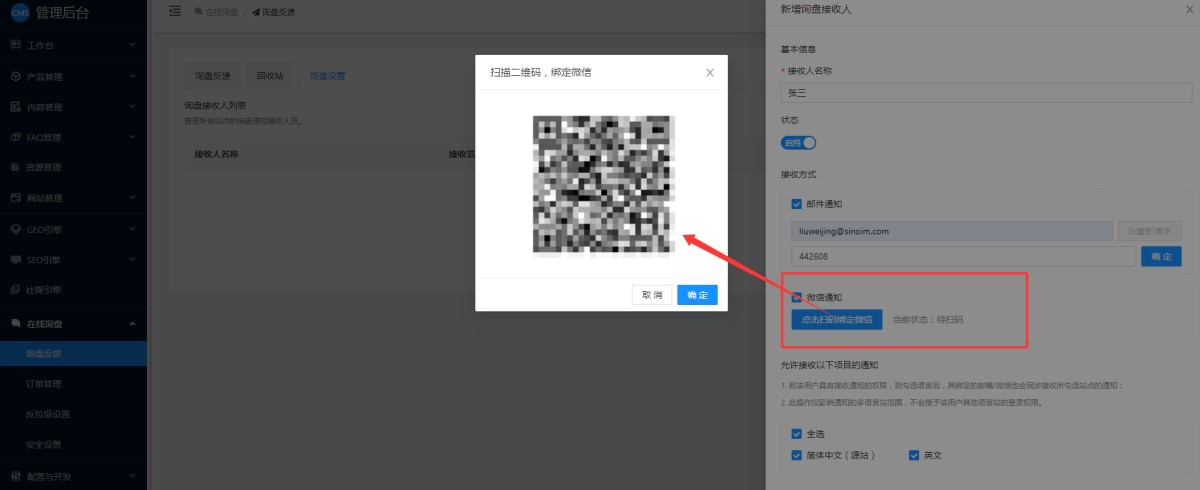1200x490 pixels.
Task: Expand the 产品管理 menu chevron
Action: 133,76
